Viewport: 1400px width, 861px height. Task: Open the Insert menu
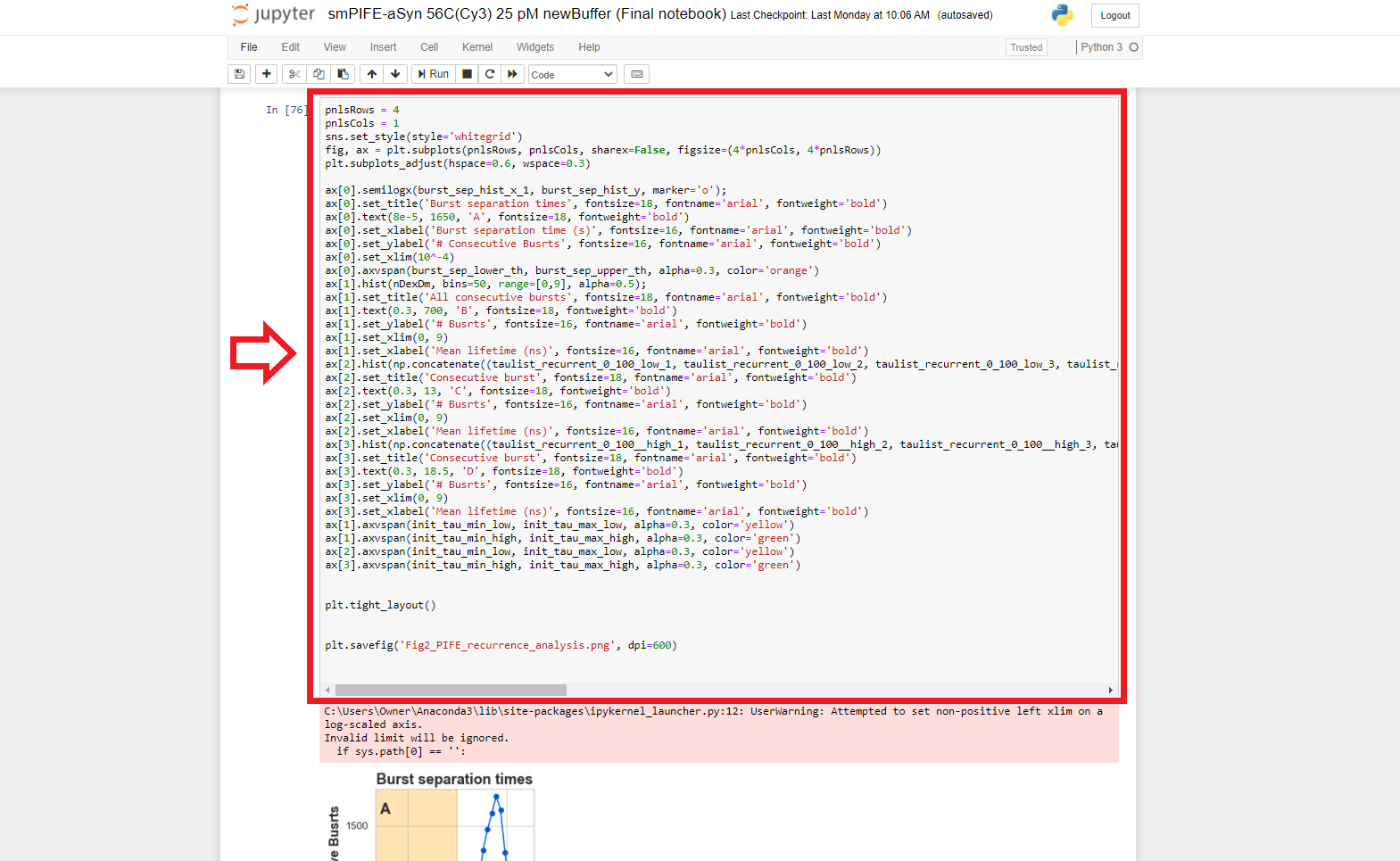pyautogui.click(x=384, y=47)
